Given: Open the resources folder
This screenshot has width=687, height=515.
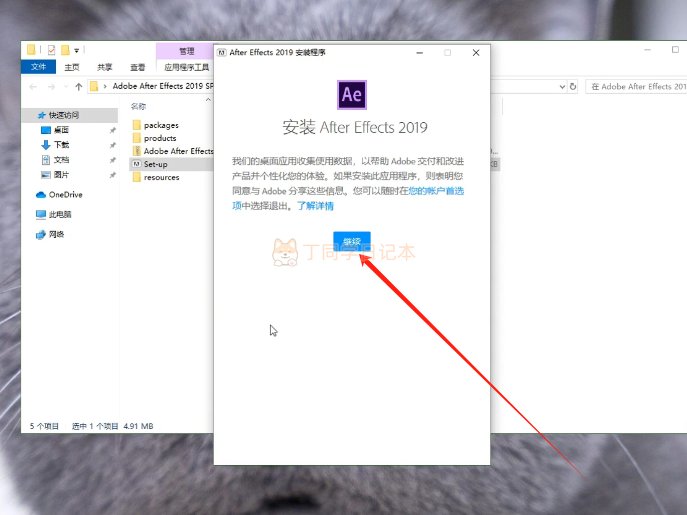Looking at the screenshot, I should (x=161, y=177).
